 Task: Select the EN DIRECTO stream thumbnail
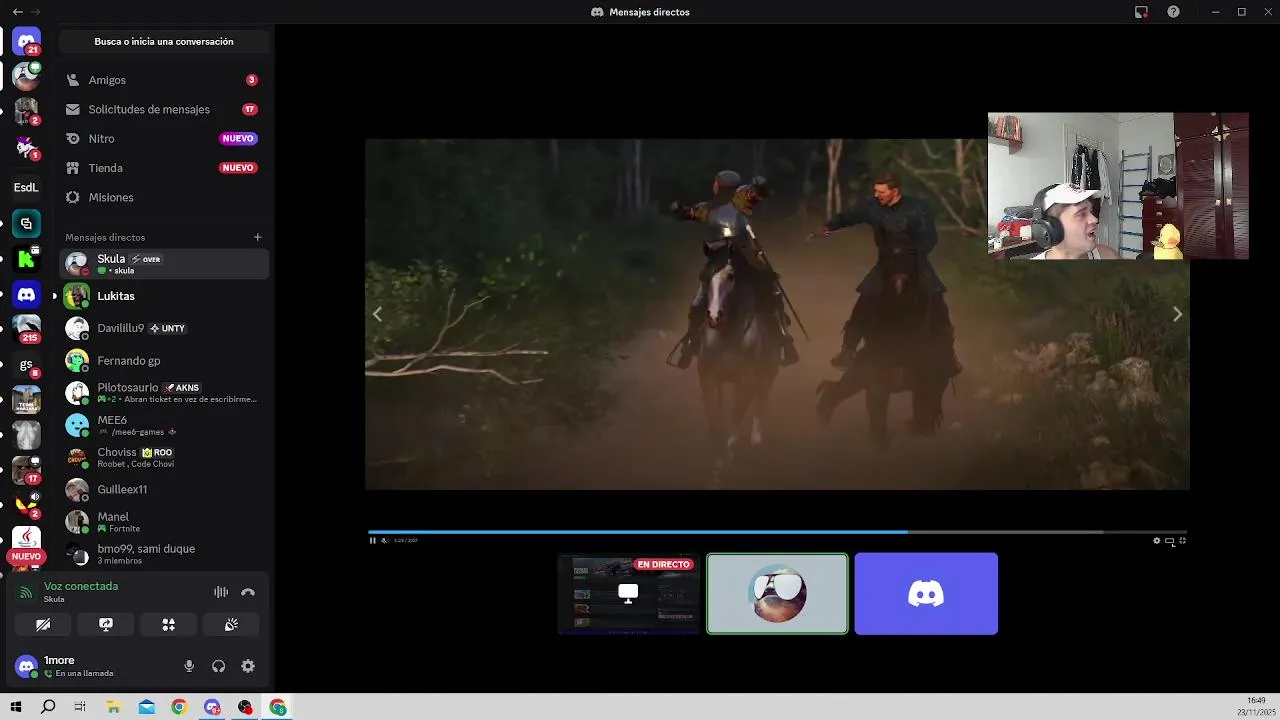click(x=628, y=593)
